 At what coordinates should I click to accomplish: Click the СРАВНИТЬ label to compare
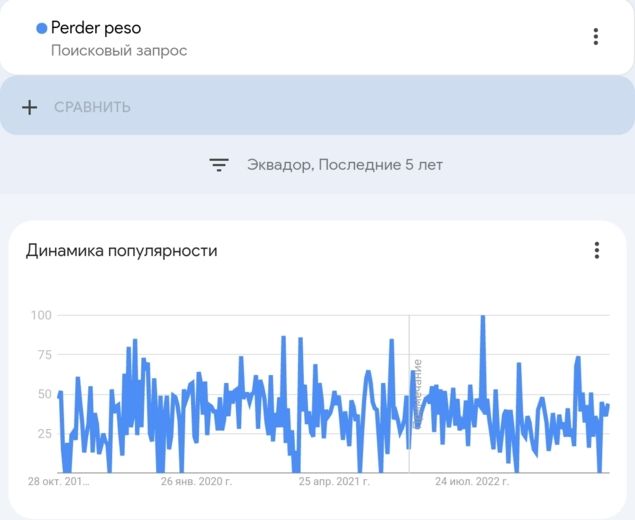[92, 107]
